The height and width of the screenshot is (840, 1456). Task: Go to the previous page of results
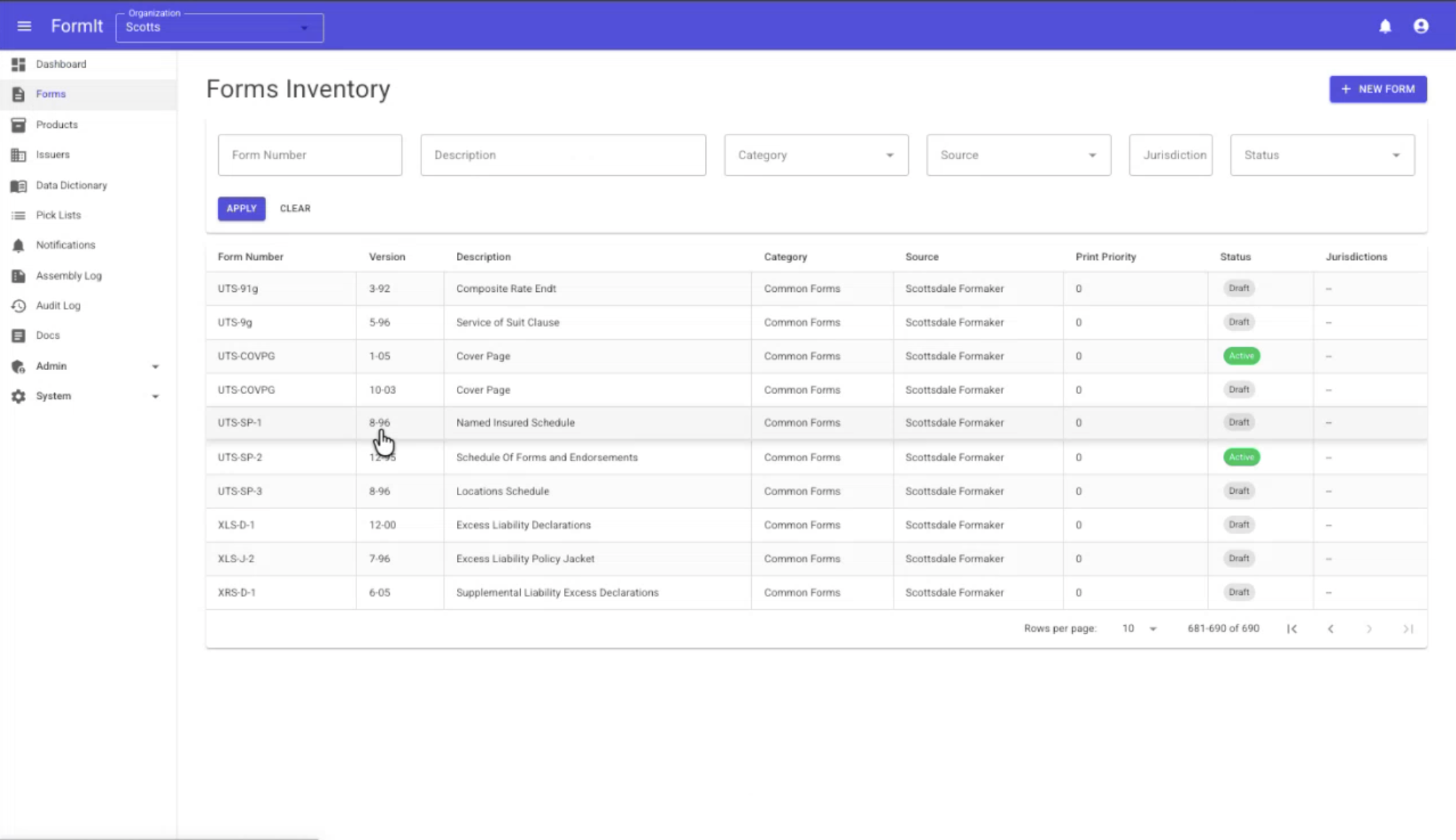(x=1330, y=629)
